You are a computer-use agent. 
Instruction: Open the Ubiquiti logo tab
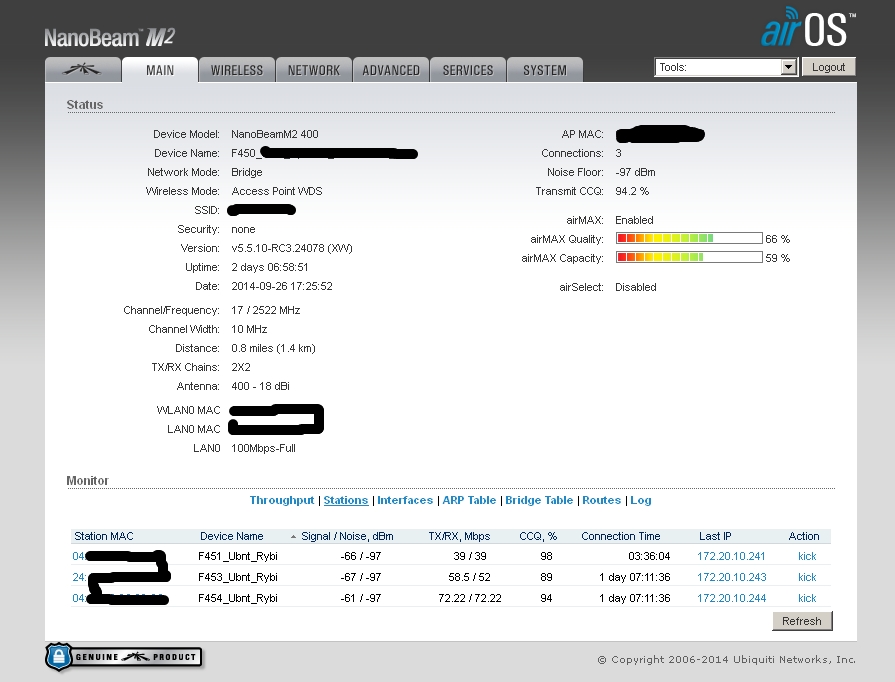coord(83,70)
